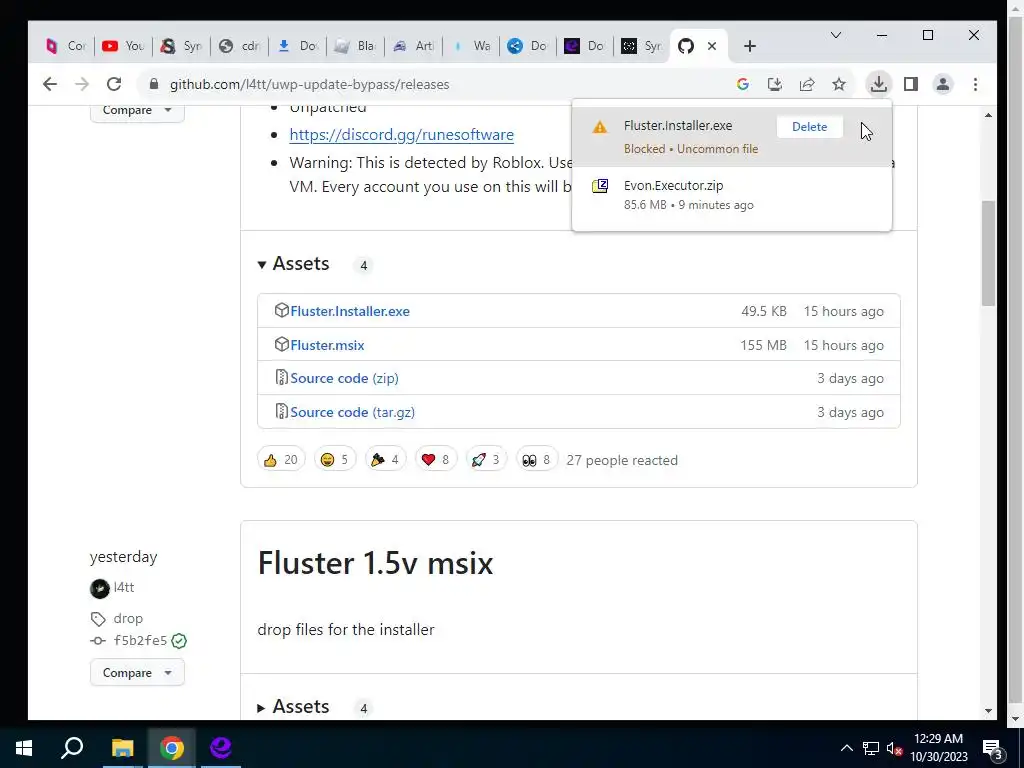1024x768 pixels.
Task: Open Windows taskbar search
Action: coord(72,748)
